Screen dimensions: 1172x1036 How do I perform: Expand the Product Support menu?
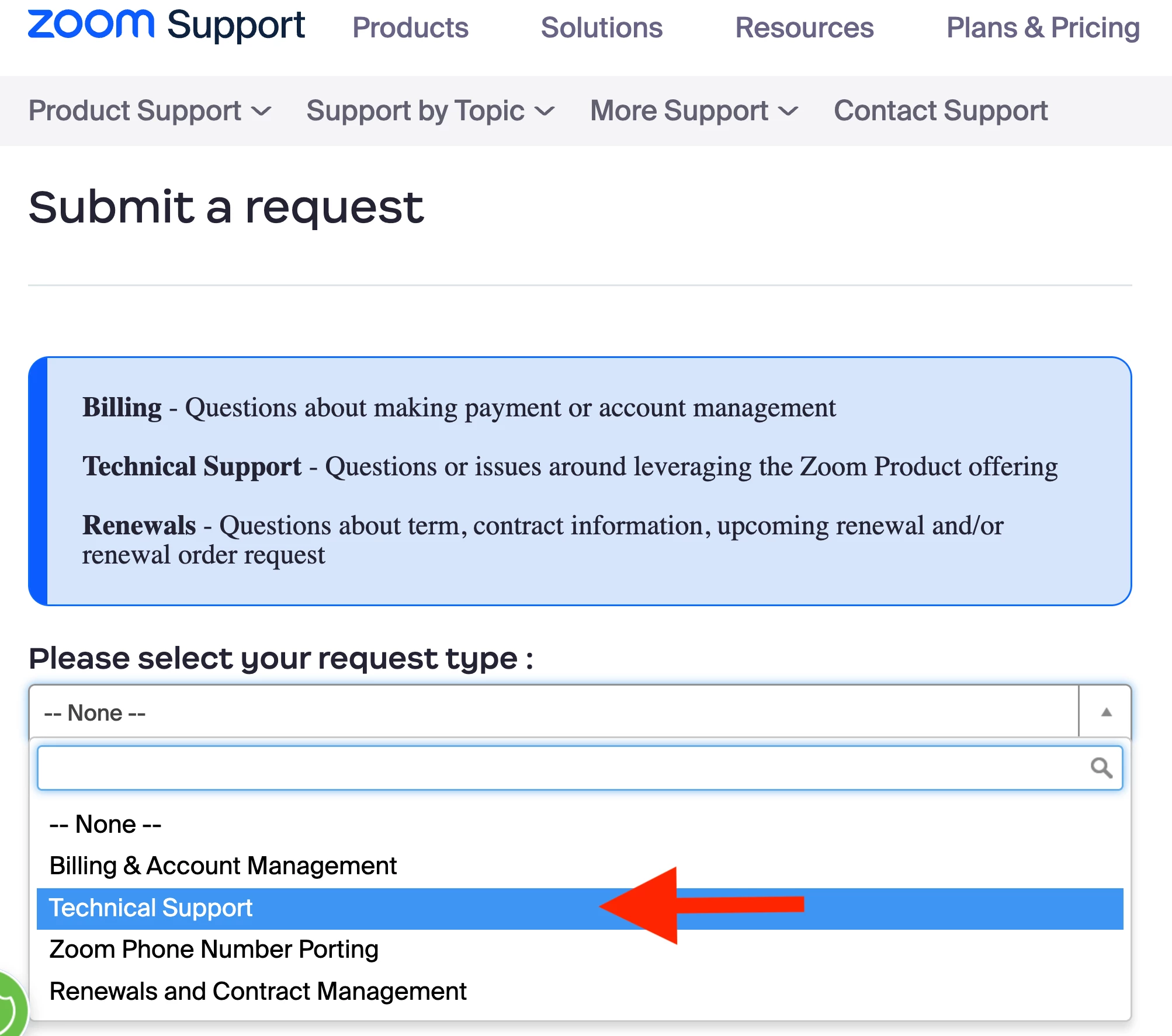(x=150, y=110)
